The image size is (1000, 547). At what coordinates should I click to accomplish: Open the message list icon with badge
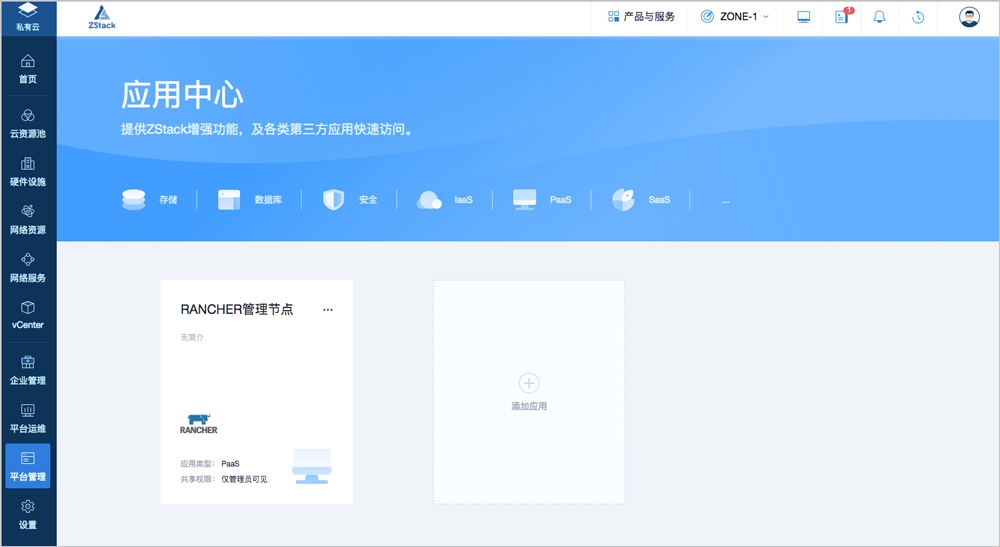[x=841, y=17]
